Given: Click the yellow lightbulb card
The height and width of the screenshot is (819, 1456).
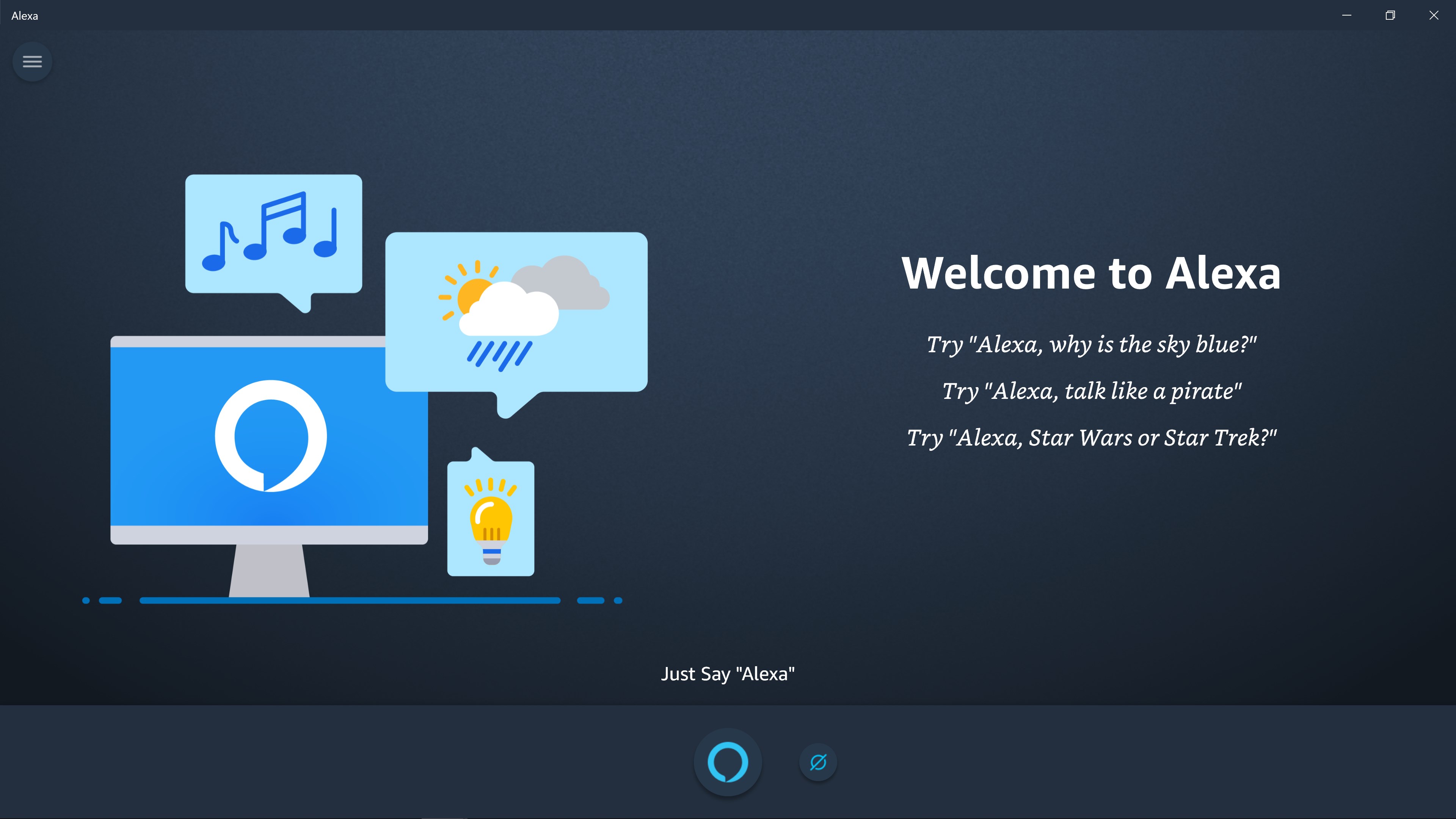Looking at the screenshot, I should [x=491, y=519].
